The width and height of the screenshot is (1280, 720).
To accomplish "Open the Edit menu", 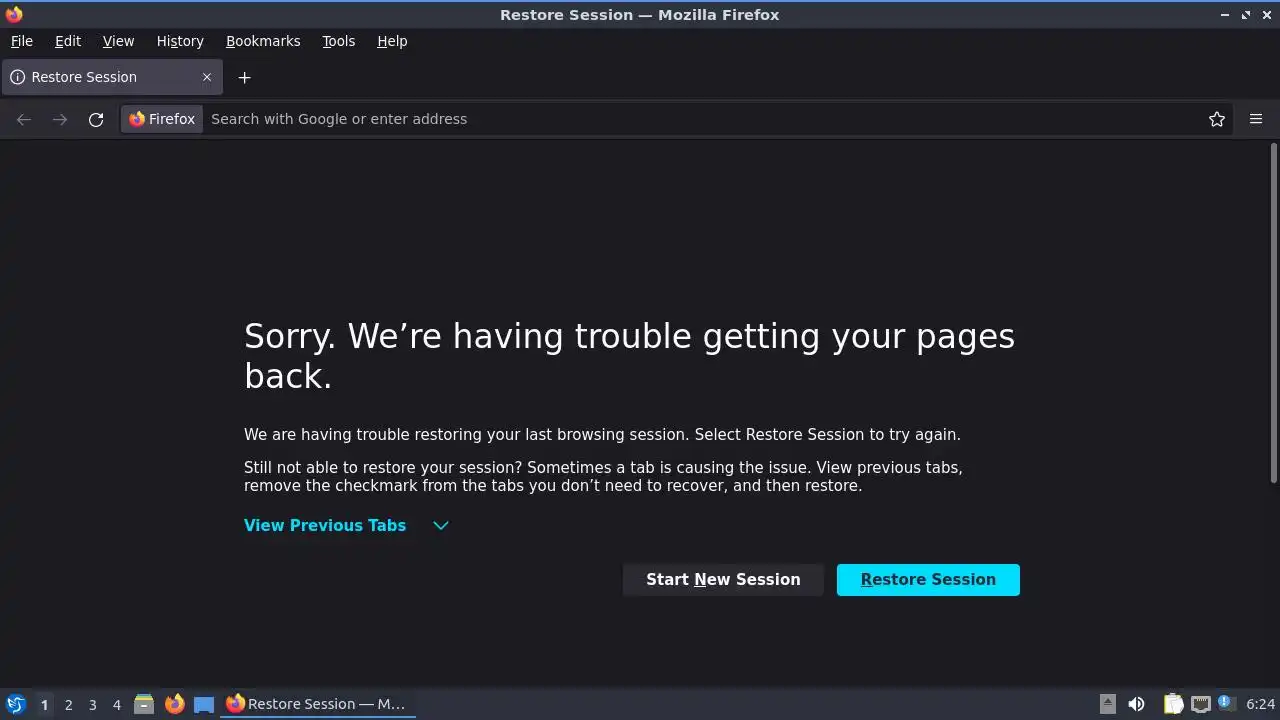I will point(68,41).
